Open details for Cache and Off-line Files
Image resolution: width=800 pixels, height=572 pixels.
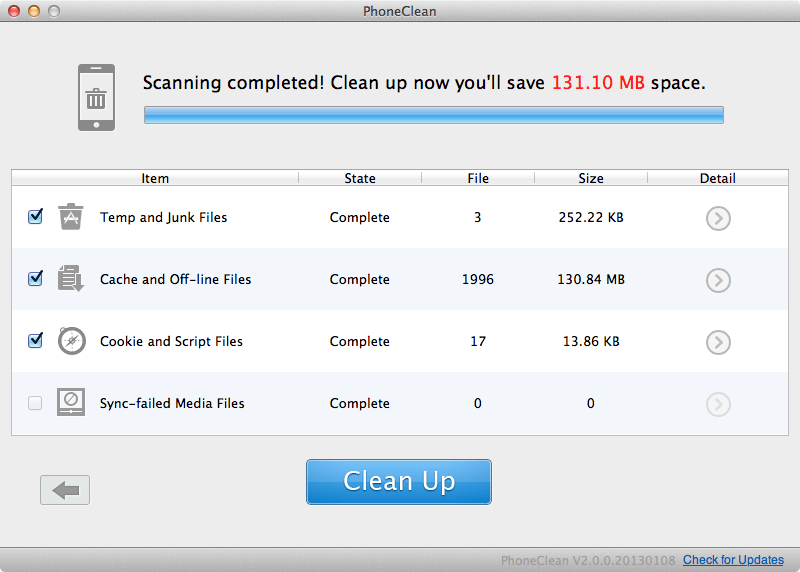[x=718, y=280]
